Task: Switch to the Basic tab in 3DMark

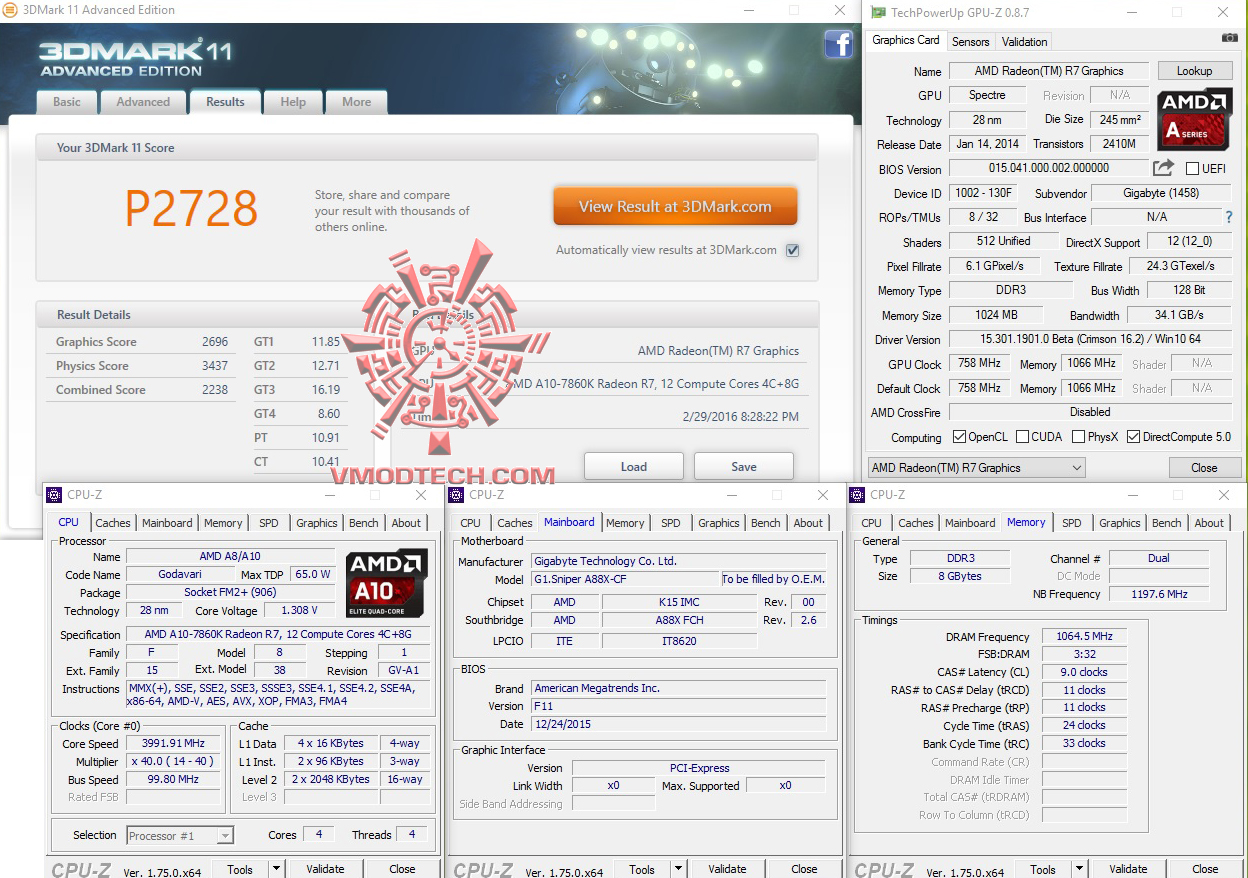Action: click(x=67, y=102)
